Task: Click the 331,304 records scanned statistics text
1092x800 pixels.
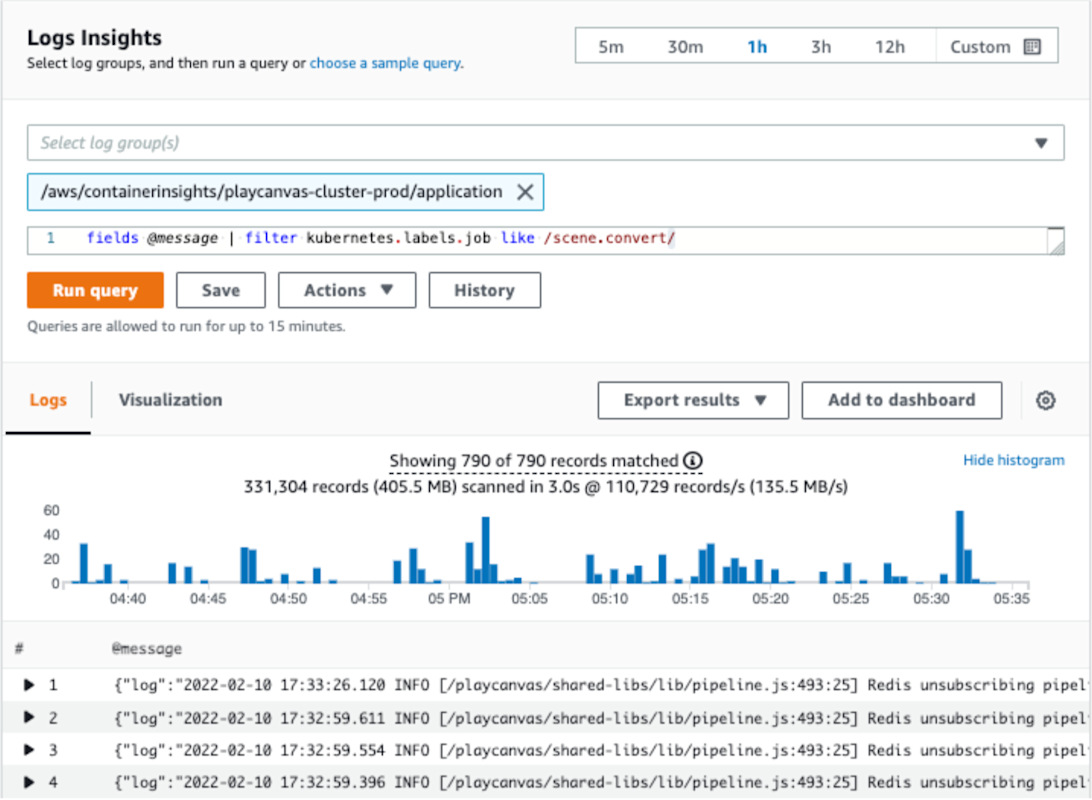Action: 545,487
